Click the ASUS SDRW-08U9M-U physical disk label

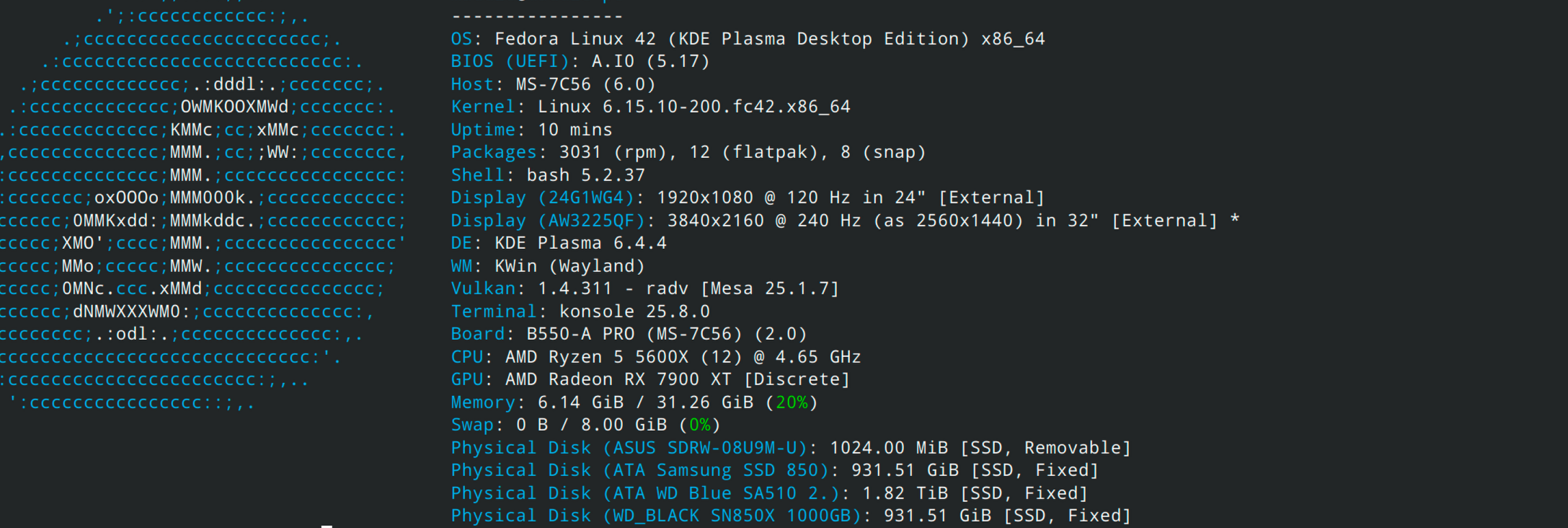pos(629,448)
